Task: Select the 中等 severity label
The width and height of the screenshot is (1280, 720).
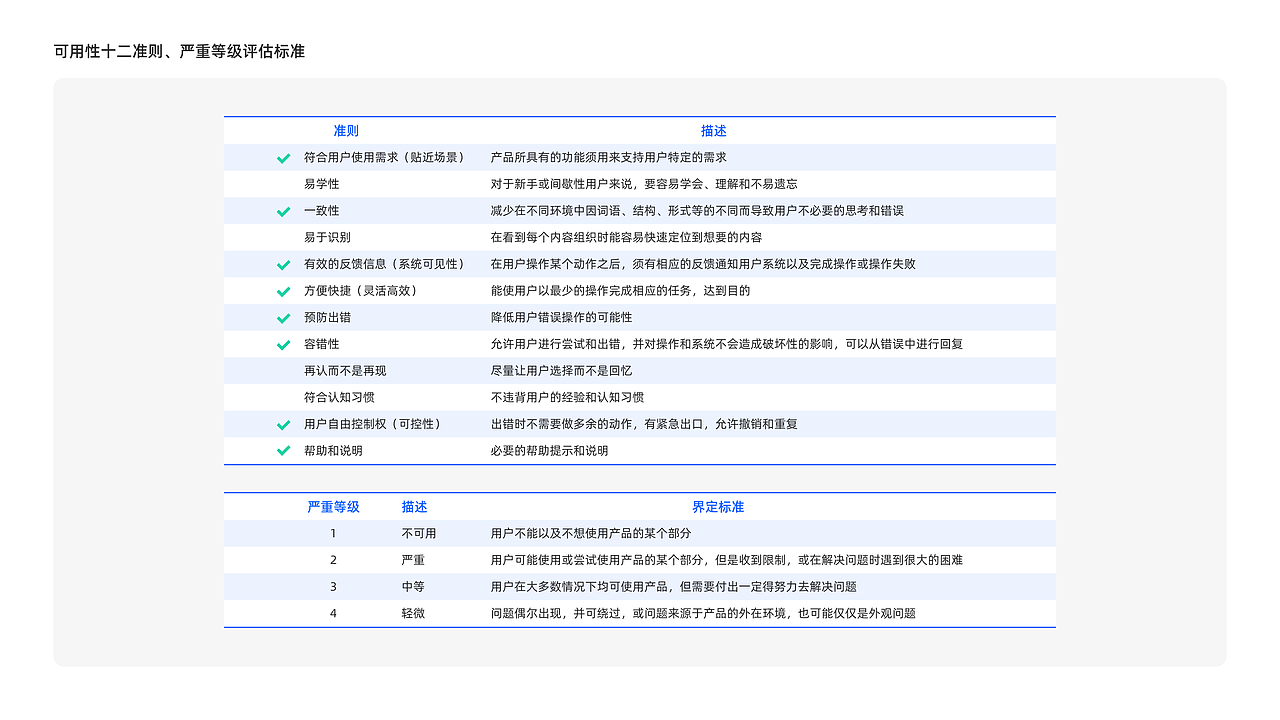Action: click(x=413, y=587)
